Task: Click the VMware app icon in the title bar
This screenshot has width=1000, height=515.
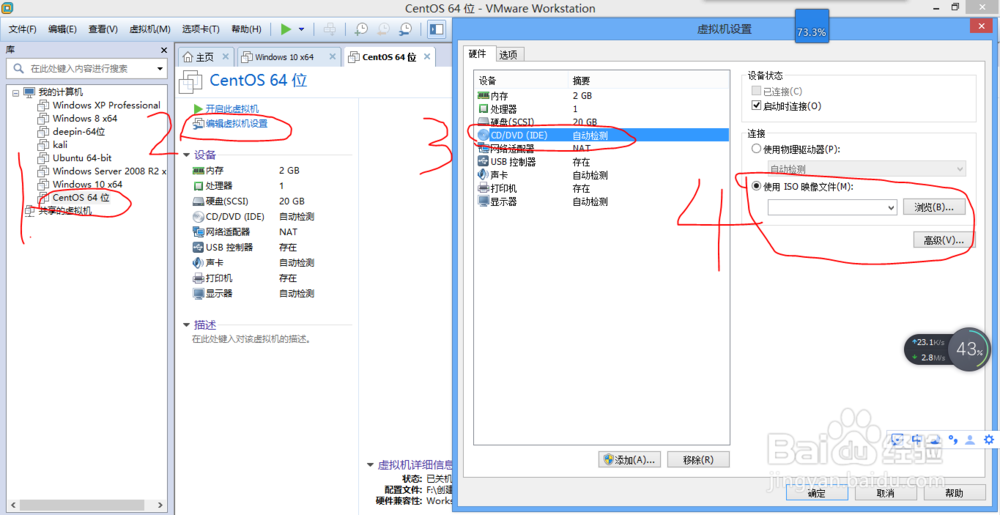Action: (x=7, y=8)
